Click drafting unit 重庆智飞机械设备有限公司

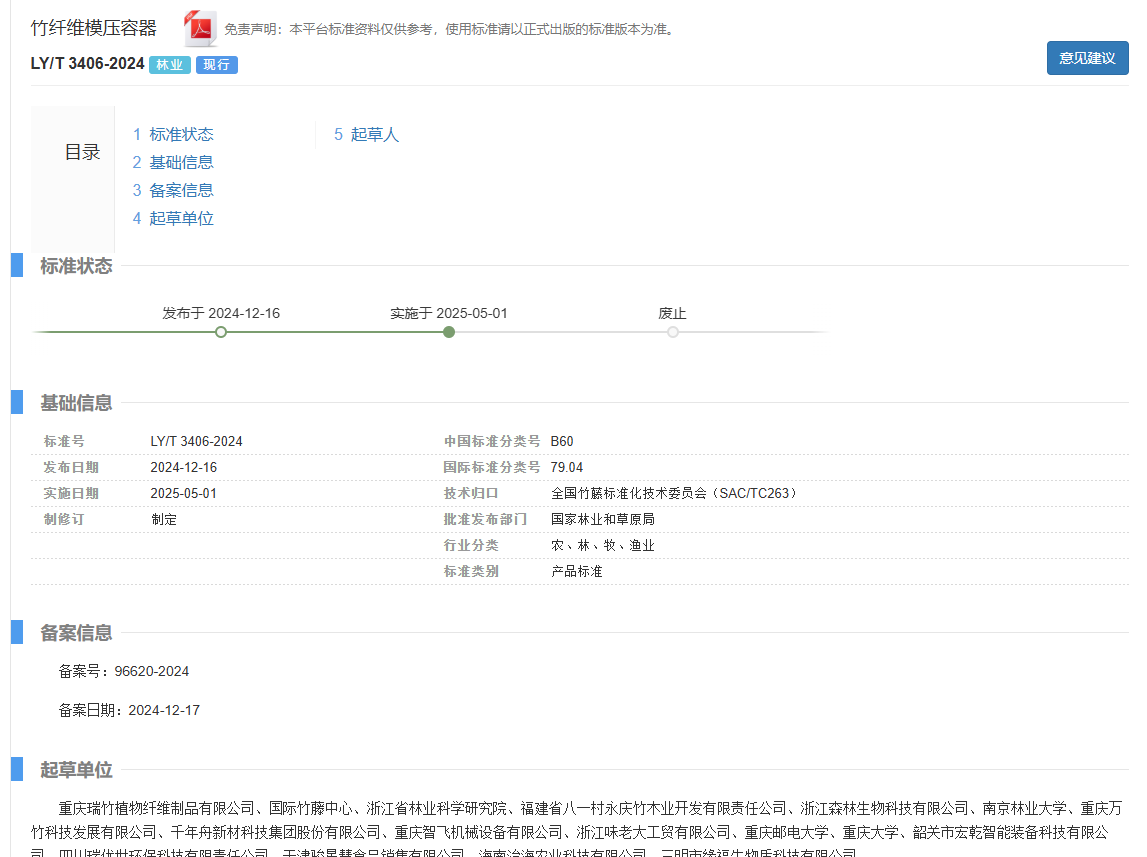click(x=478, y=832)
